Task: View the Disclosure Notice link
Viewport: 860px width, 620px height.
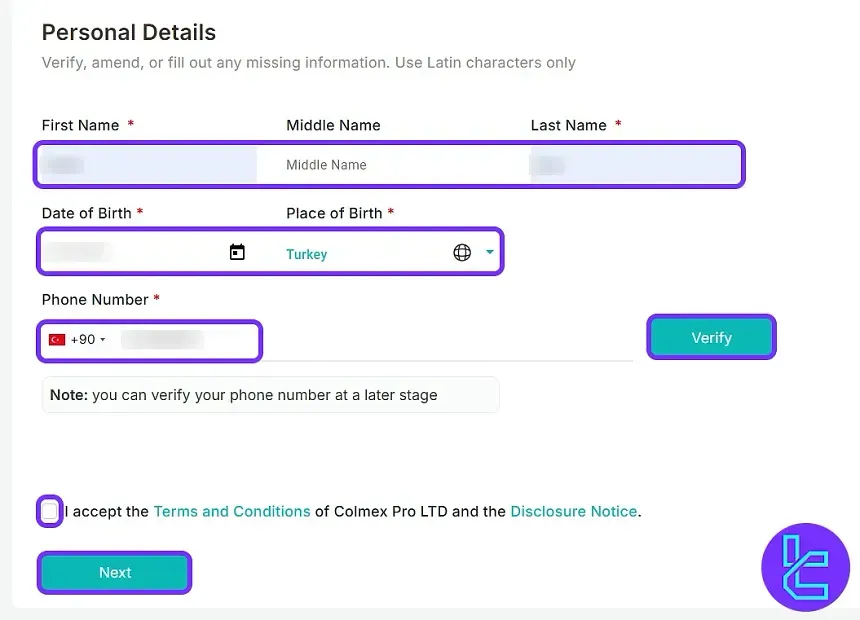Action: 573,511
